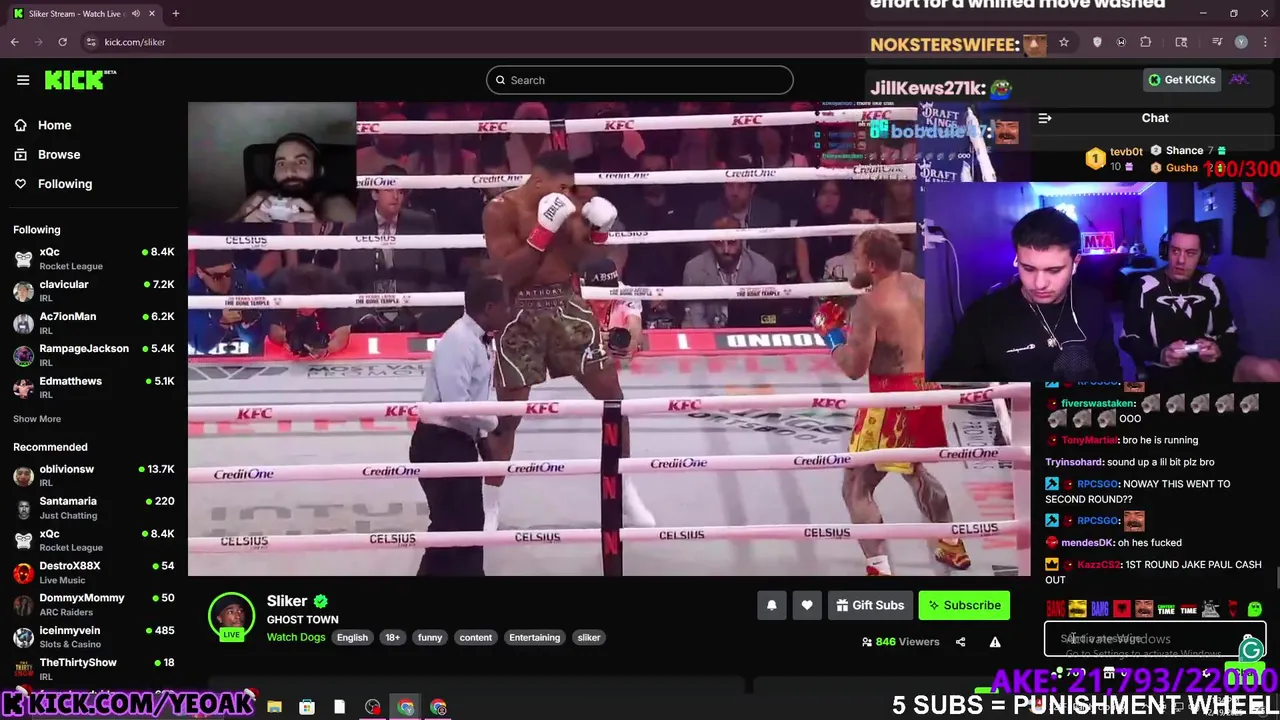Screen dimensions: 1280x720
Task: Click chat user fiverswastaken
Action: pos(1098,404)
